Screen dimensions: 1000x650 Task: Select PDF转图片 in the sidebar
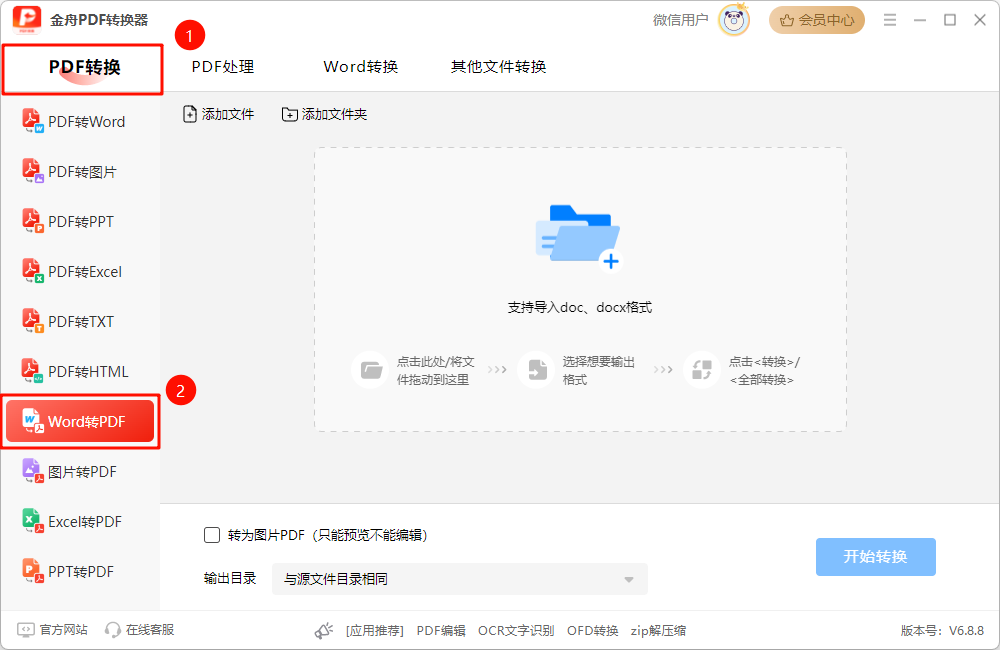click(x=80, y=172)
